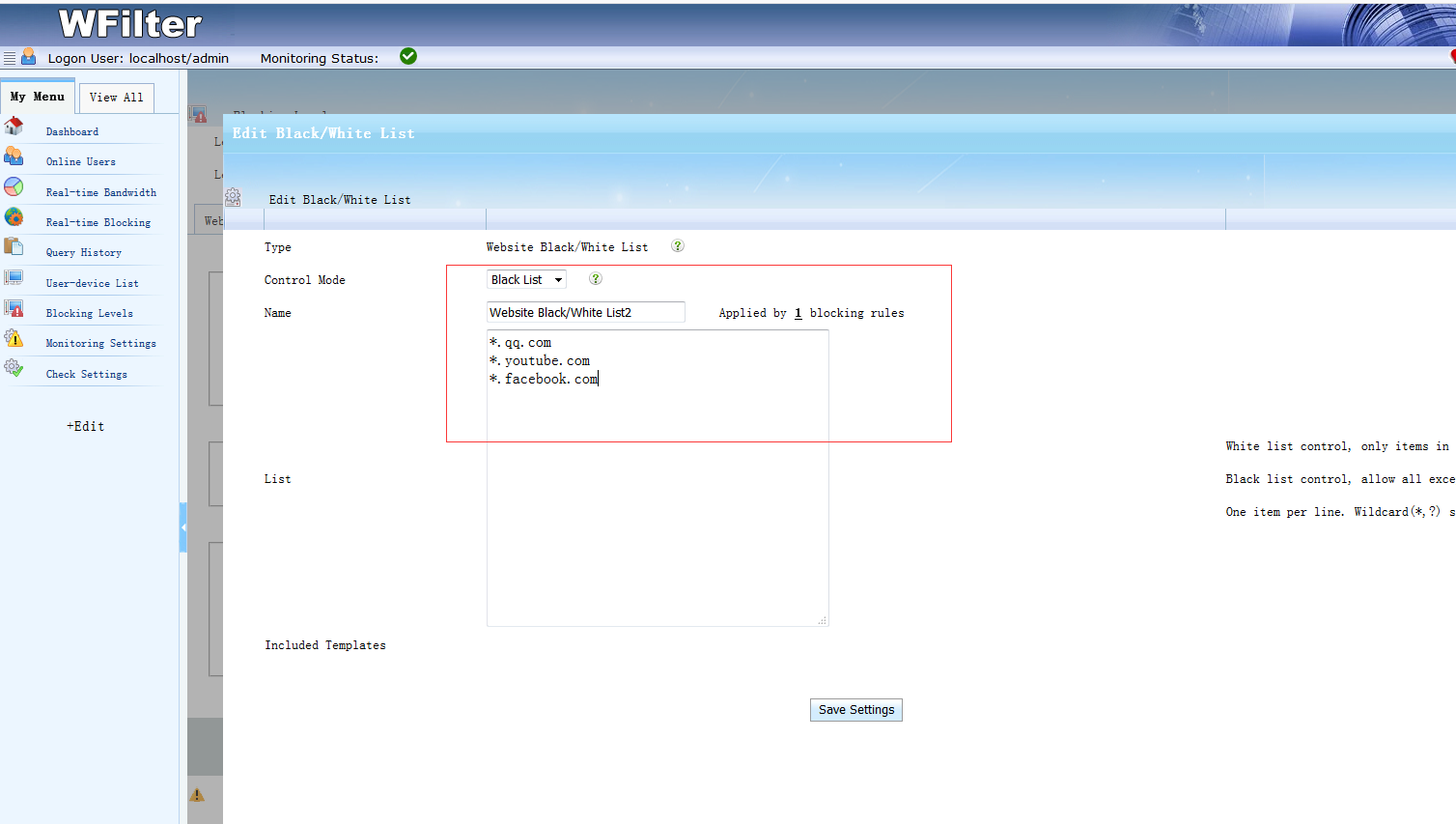The height and width of the screenshot is (824, 1456).
Task: Click the Check Settings gear icon
Action: pyautogui.click(x=14, y=368)
